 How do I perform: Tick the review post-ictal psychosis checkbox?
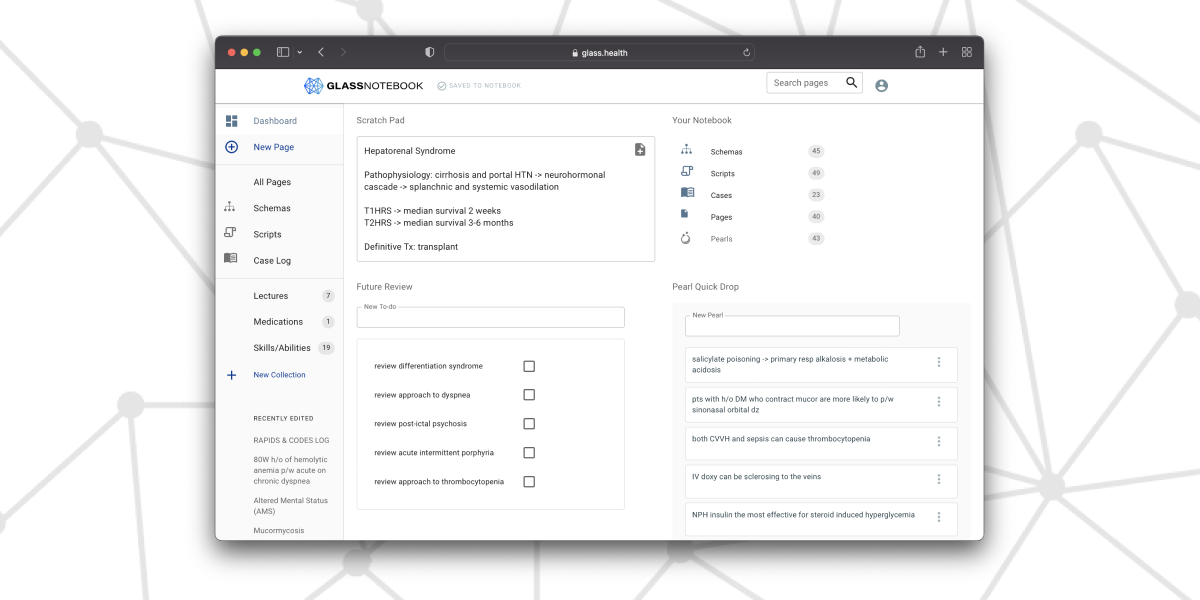(x=529, y=424)
